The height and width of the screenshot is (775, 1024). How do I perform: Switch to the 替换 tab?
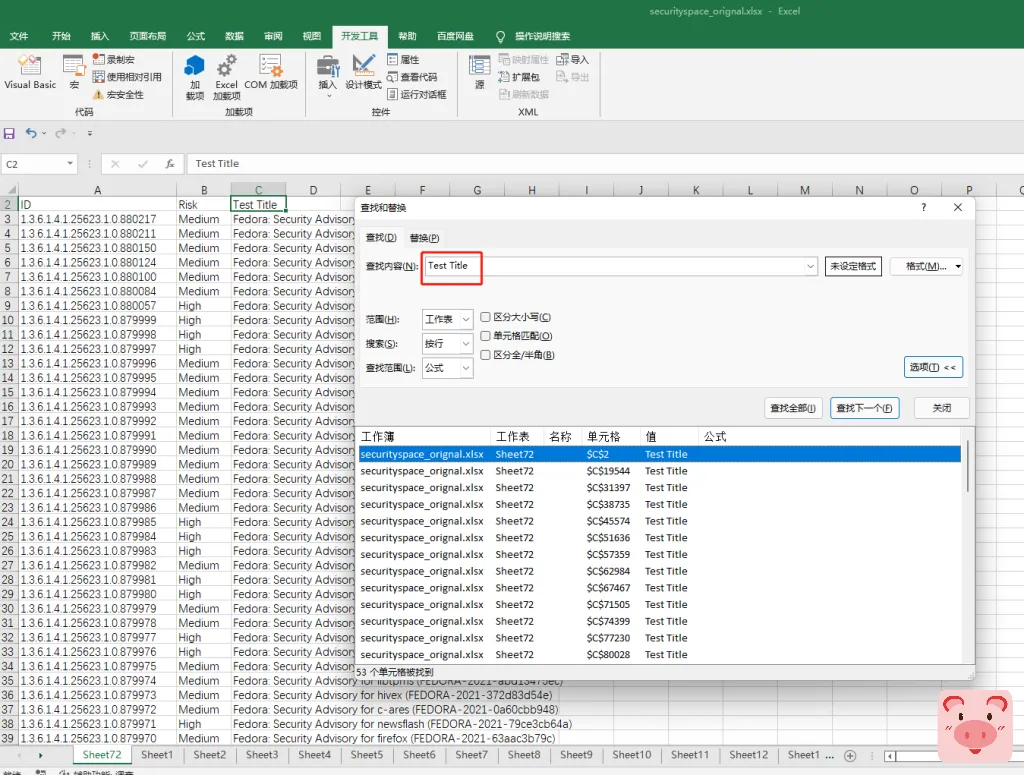[x=424, y=238]
